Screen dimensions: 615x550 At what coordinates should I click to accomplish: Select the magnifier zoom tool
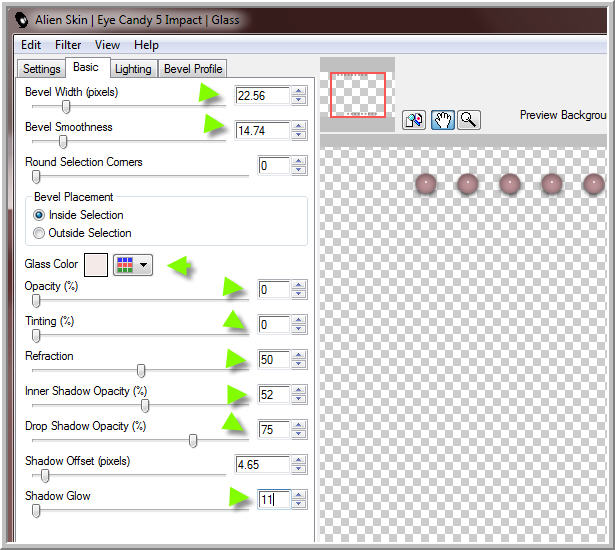click(x=468, y=120)
